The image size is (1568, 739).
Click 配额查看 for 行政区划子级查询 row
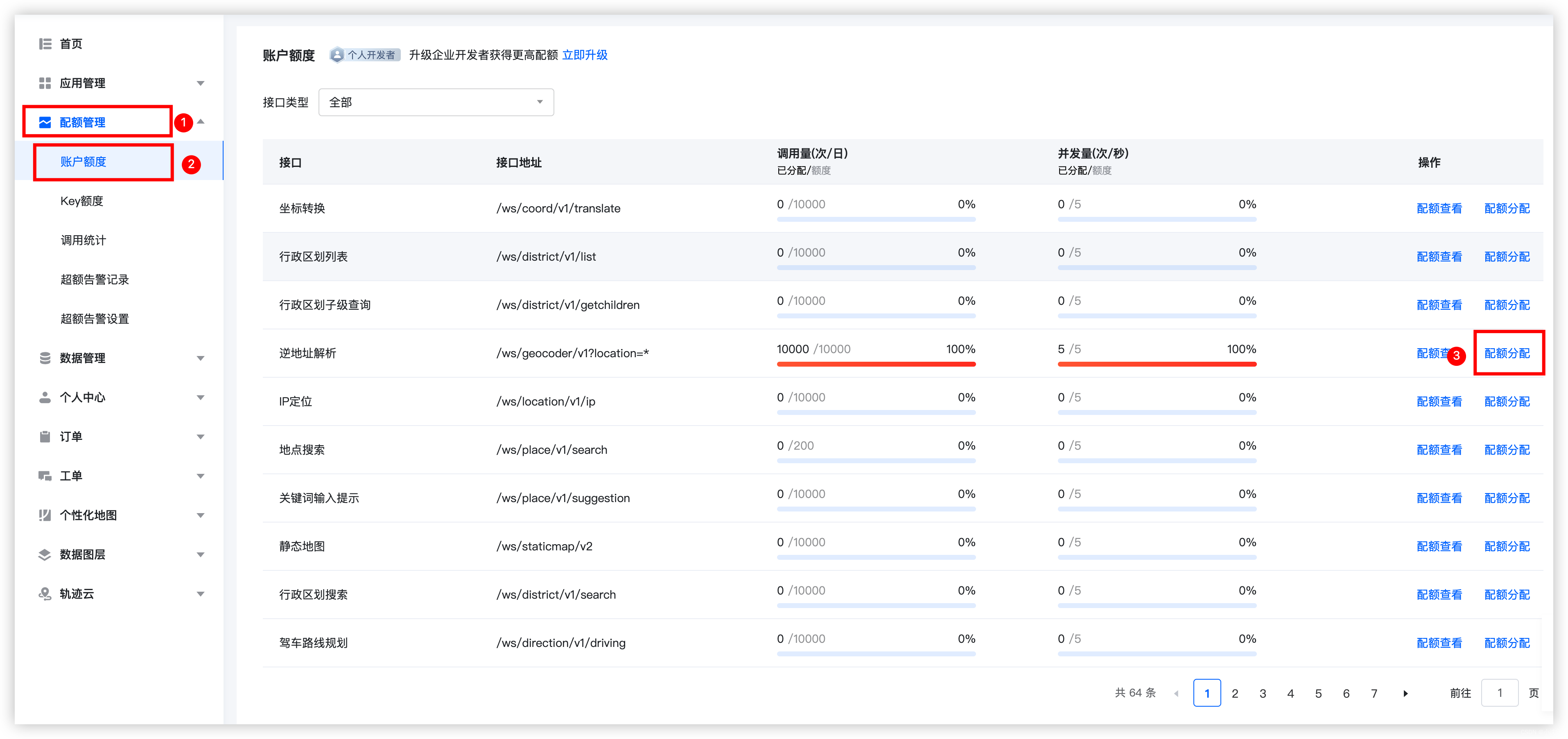(1439, 305)
